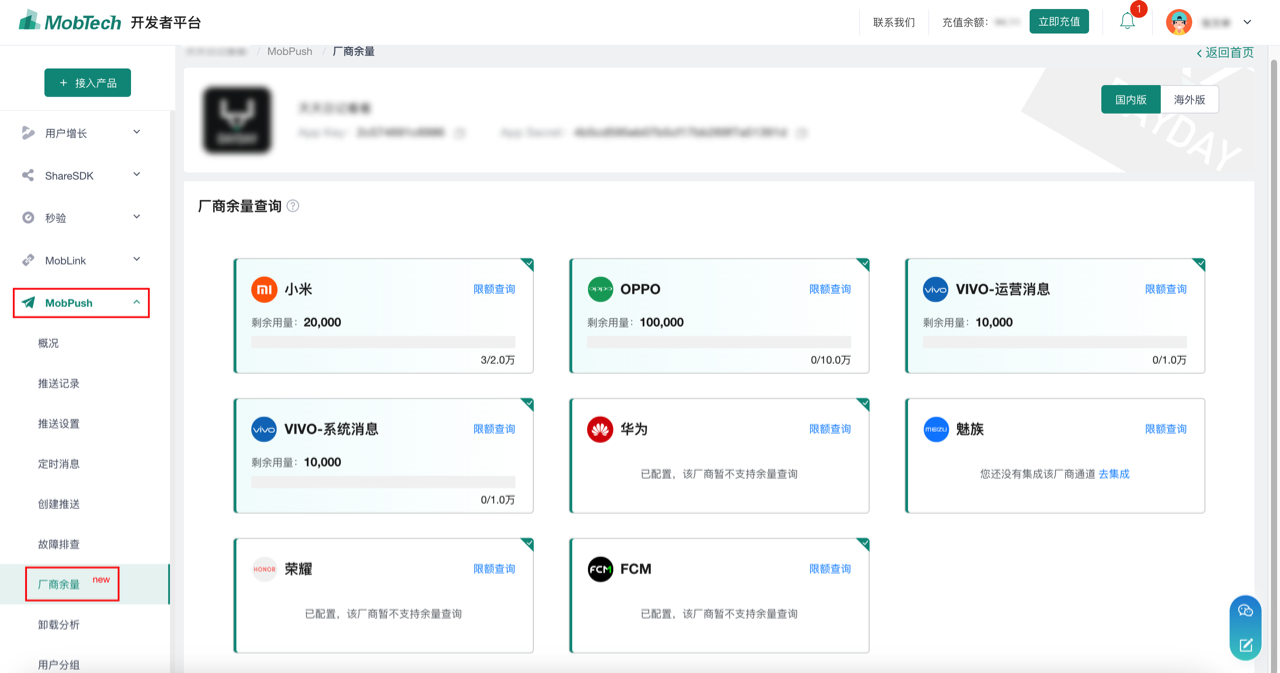The image size is (1280, 673).
Task: Expand the ShareSDK menu chevron
Action: [137, 175]
